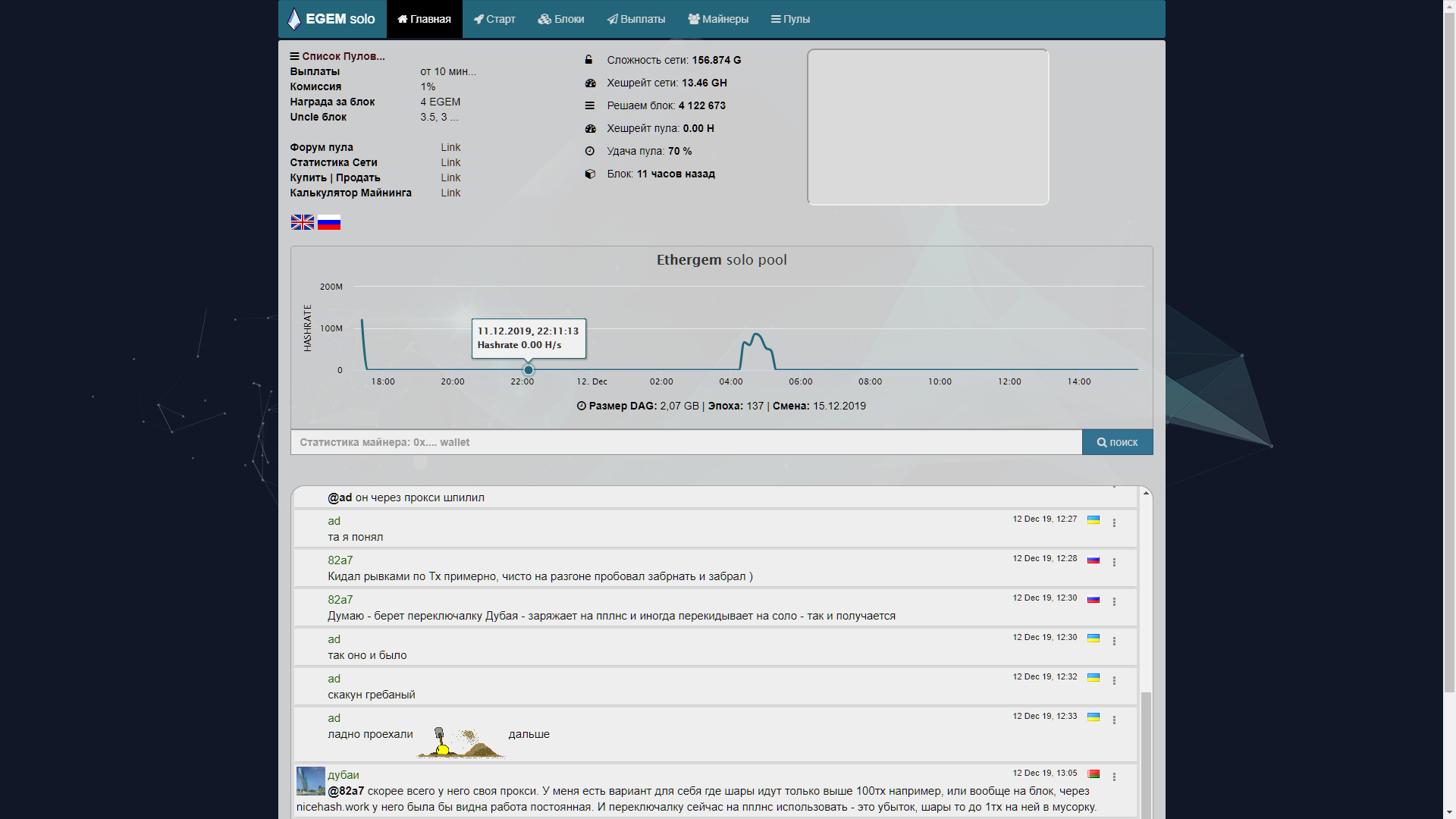This screenshot has height=819, width=1456.
Task: Switch language to English flag
Action: pos(302,222)
